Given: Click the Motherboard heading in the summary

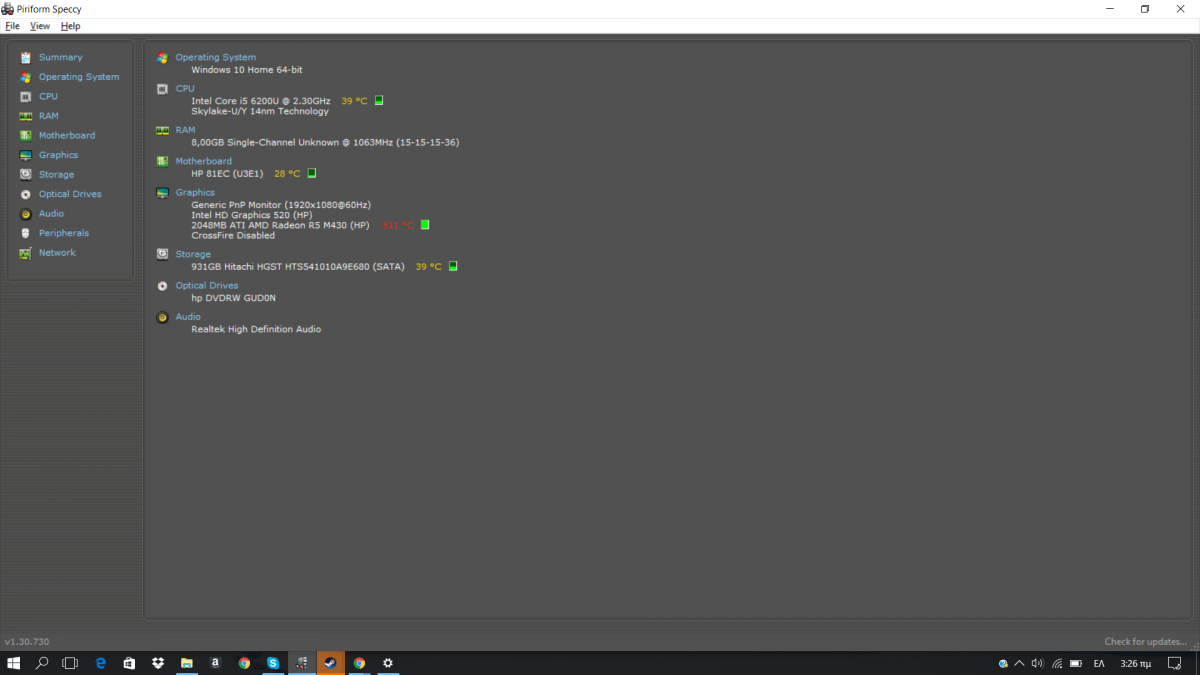Looking at the screenshot, I should [x=203, y=161].
